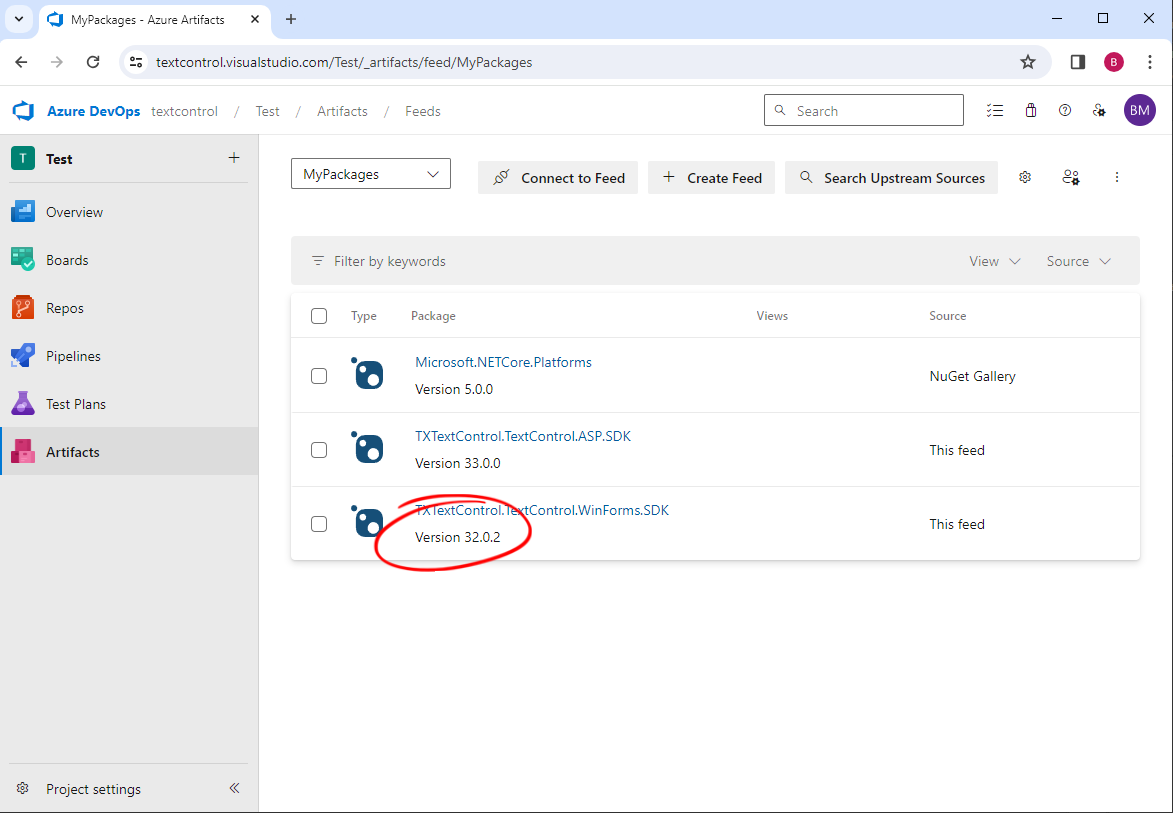Image resolution: width=1173 pixels, height=813 pixels.
Task: Focus the header Search box
Action: pyautogui.click(x=863, y=110)
